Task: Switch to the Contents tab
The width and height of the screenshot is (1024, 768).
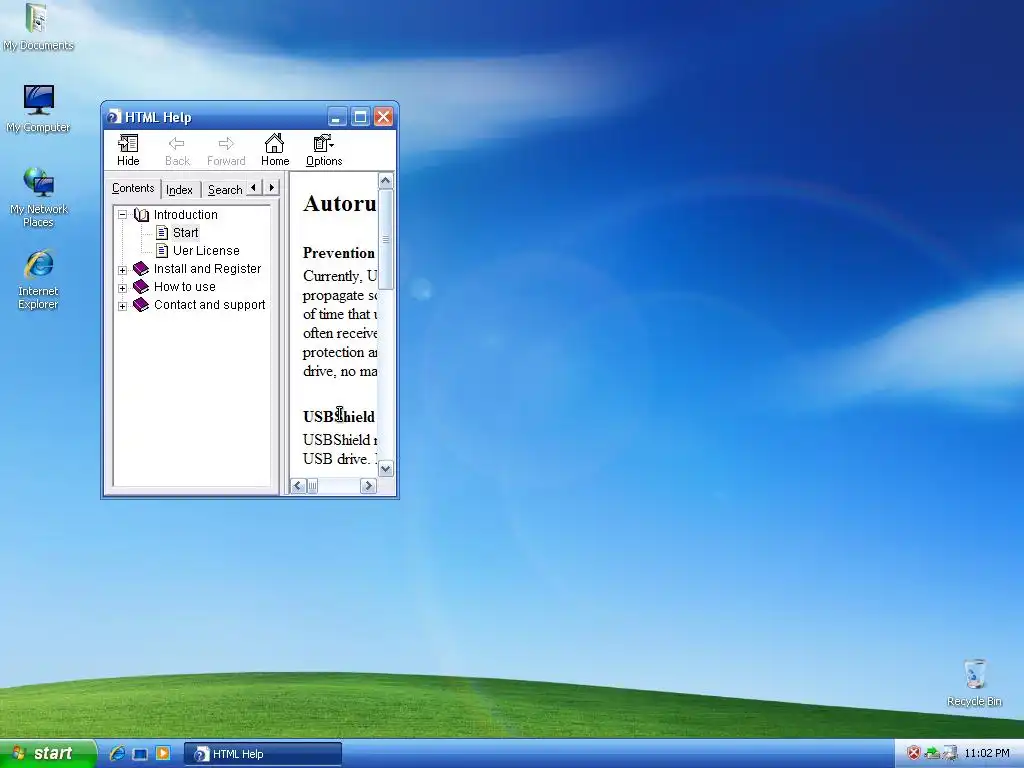Action: (133, 188)
